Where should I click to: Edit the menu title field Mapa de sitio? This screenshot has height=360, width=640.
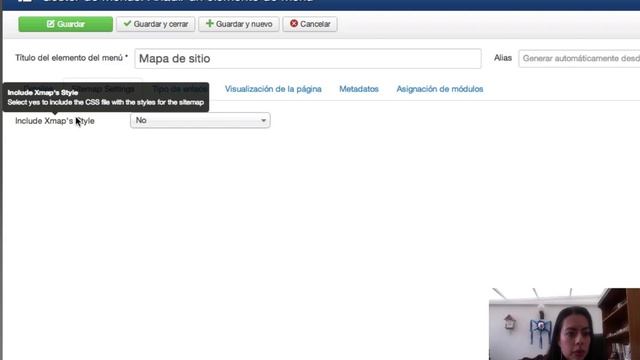[308, 58]
